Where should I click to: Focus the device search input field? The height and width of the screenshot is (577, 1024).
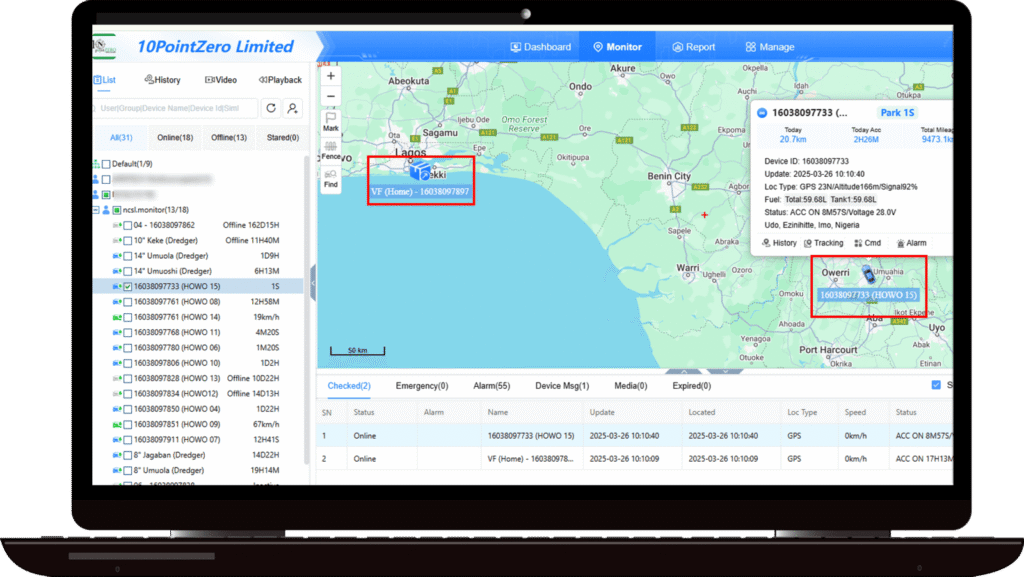pyautogui.click(x=175, y=108)
